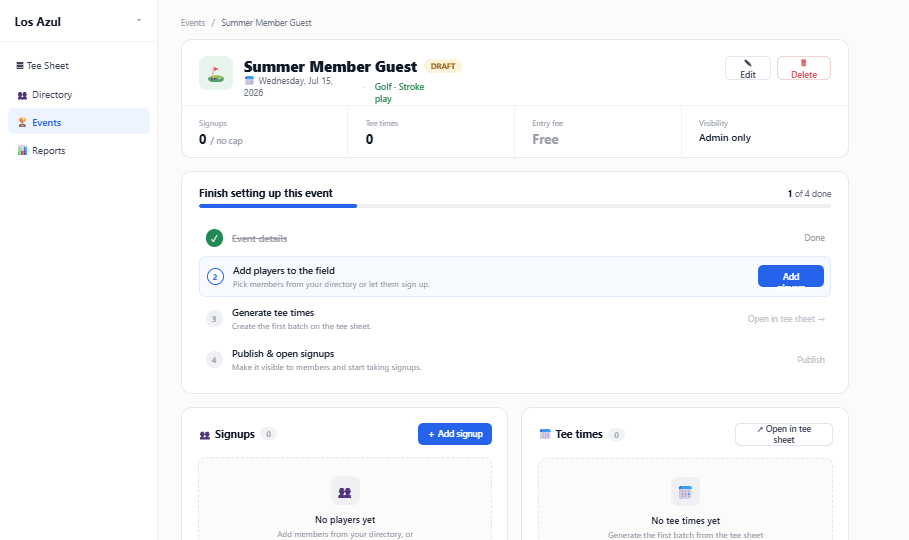909x540 pixels.
Task: Open Tee Sheet in the sidebar
Action: click(79, 66)
